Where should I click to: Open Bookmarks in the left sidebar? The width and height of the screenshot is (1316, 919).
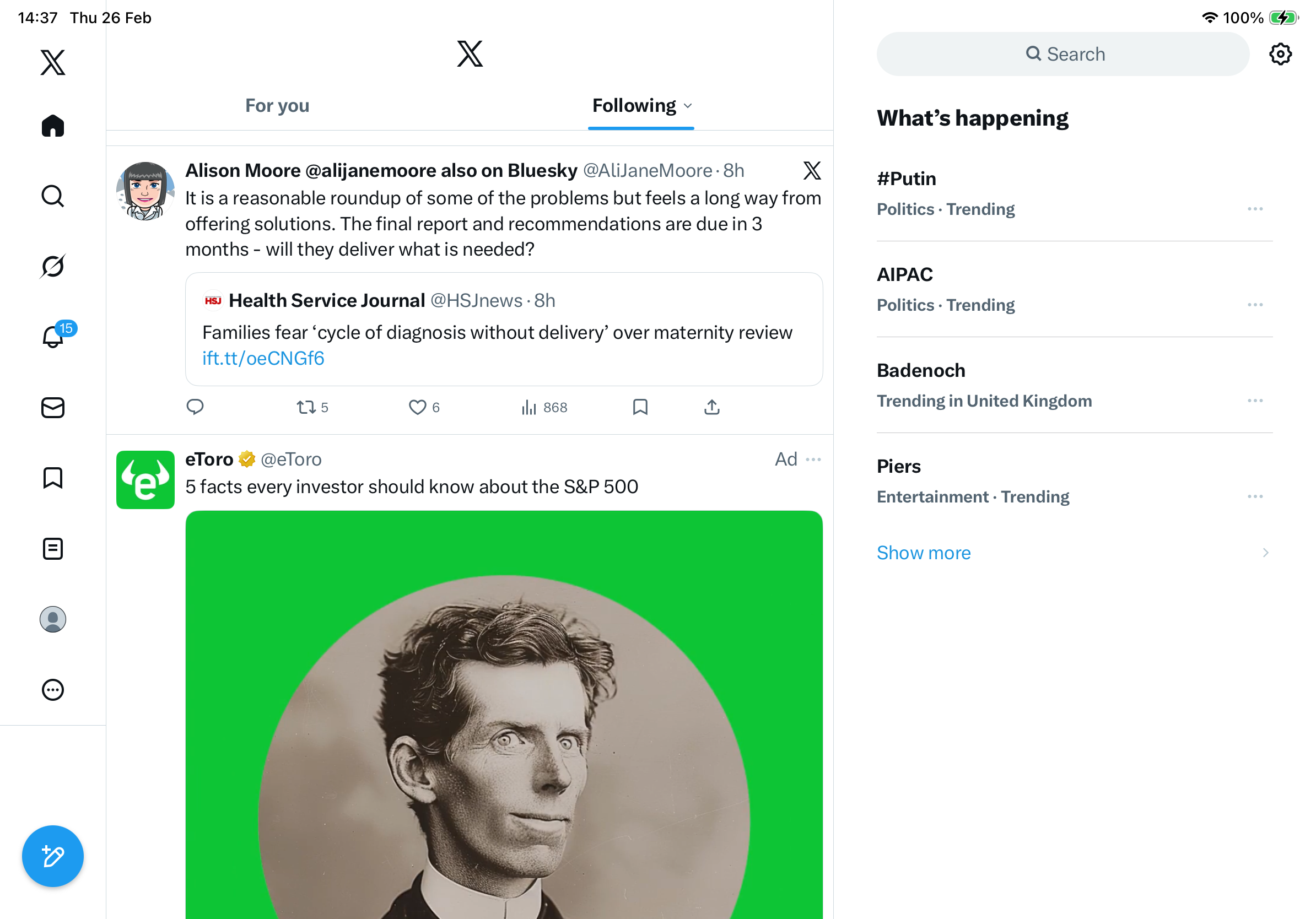pyautogui.click(x=53, y=478)
